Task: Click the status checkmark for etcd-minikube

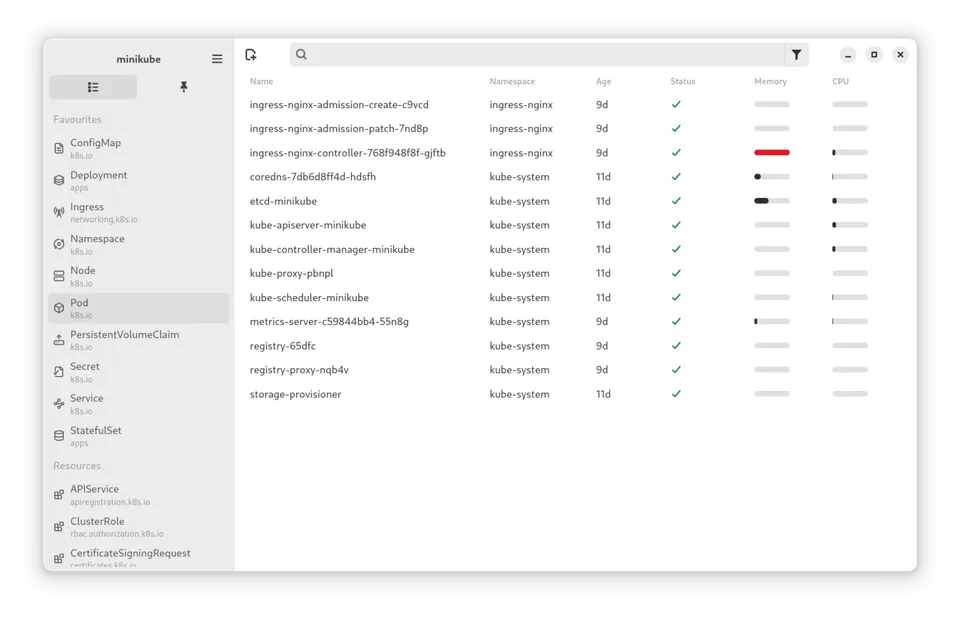Action: [x=676, y=201]
